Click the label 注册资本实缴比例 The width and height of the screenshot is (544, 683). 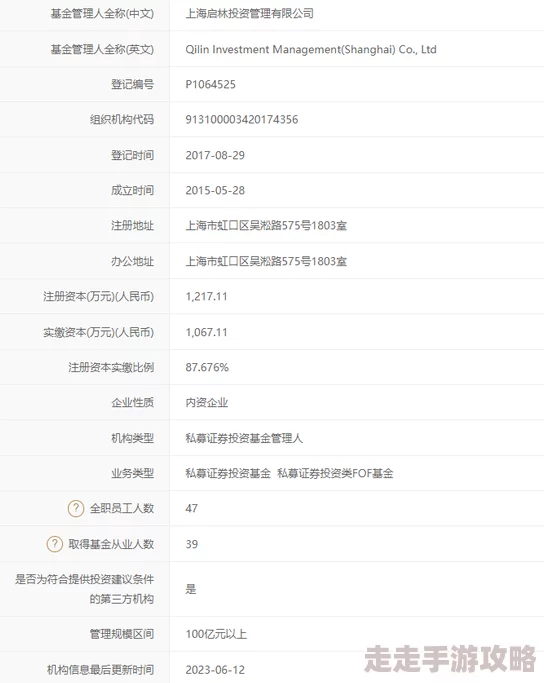[x=111, y=367]
